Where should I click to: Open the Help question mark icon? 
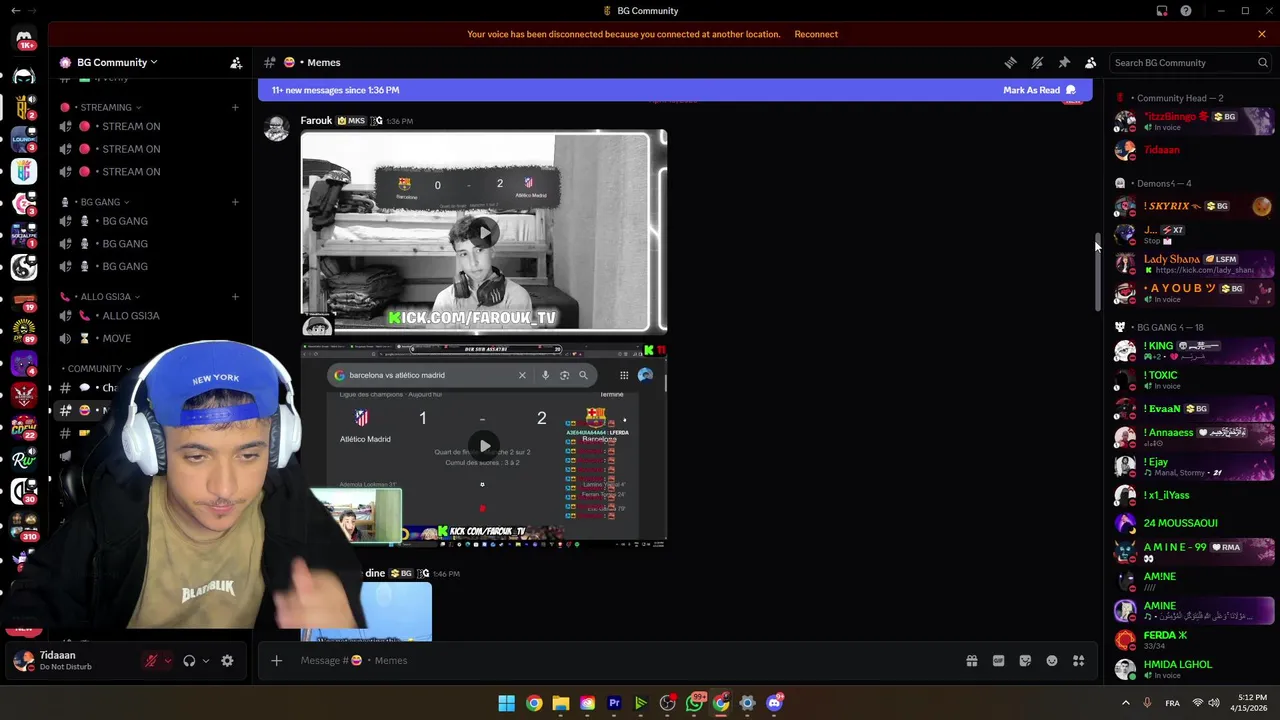(1186, 11)
